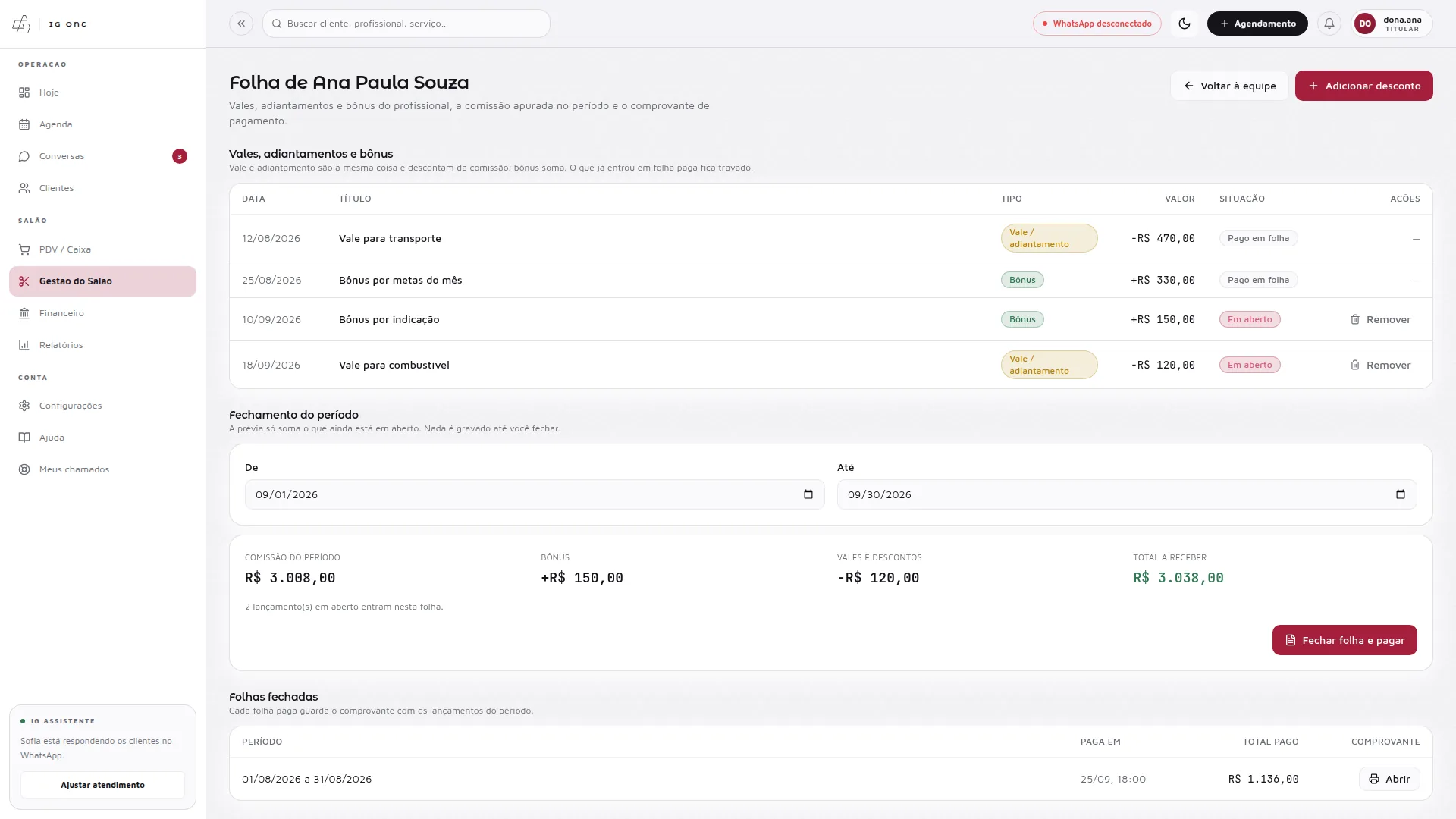Click the Bônus tag dated 25/08/2026

coord(1022,280)
